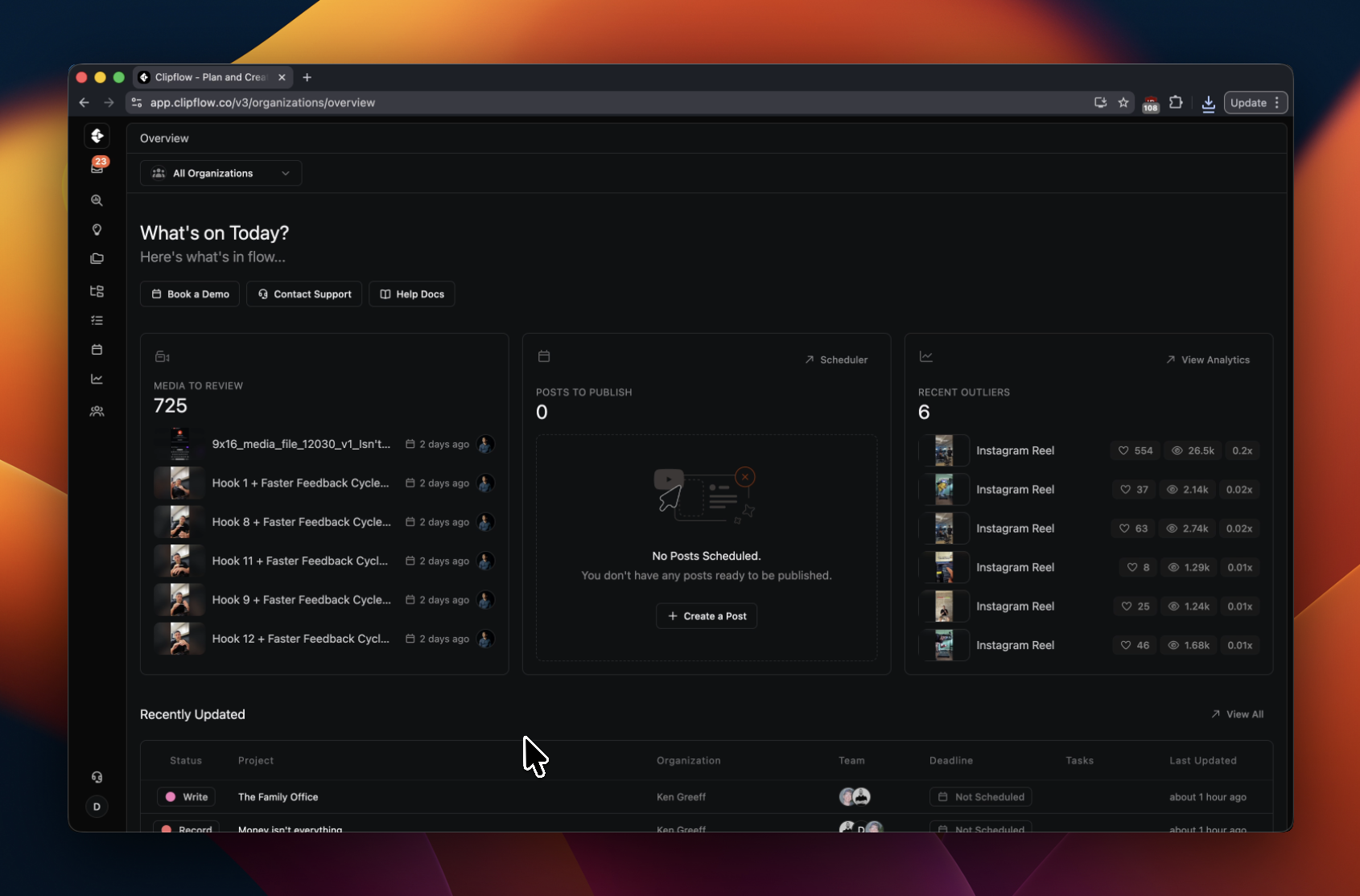Click the recent outliers chart icon
This screenshot has height=896, width=1360.
(x=926, y=356)
